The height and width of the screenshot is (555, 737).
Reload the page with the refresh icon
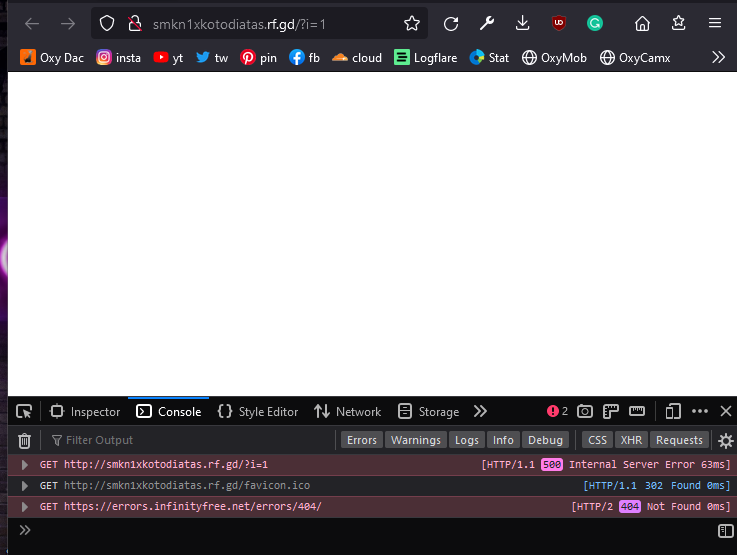[x=451, y=23]
